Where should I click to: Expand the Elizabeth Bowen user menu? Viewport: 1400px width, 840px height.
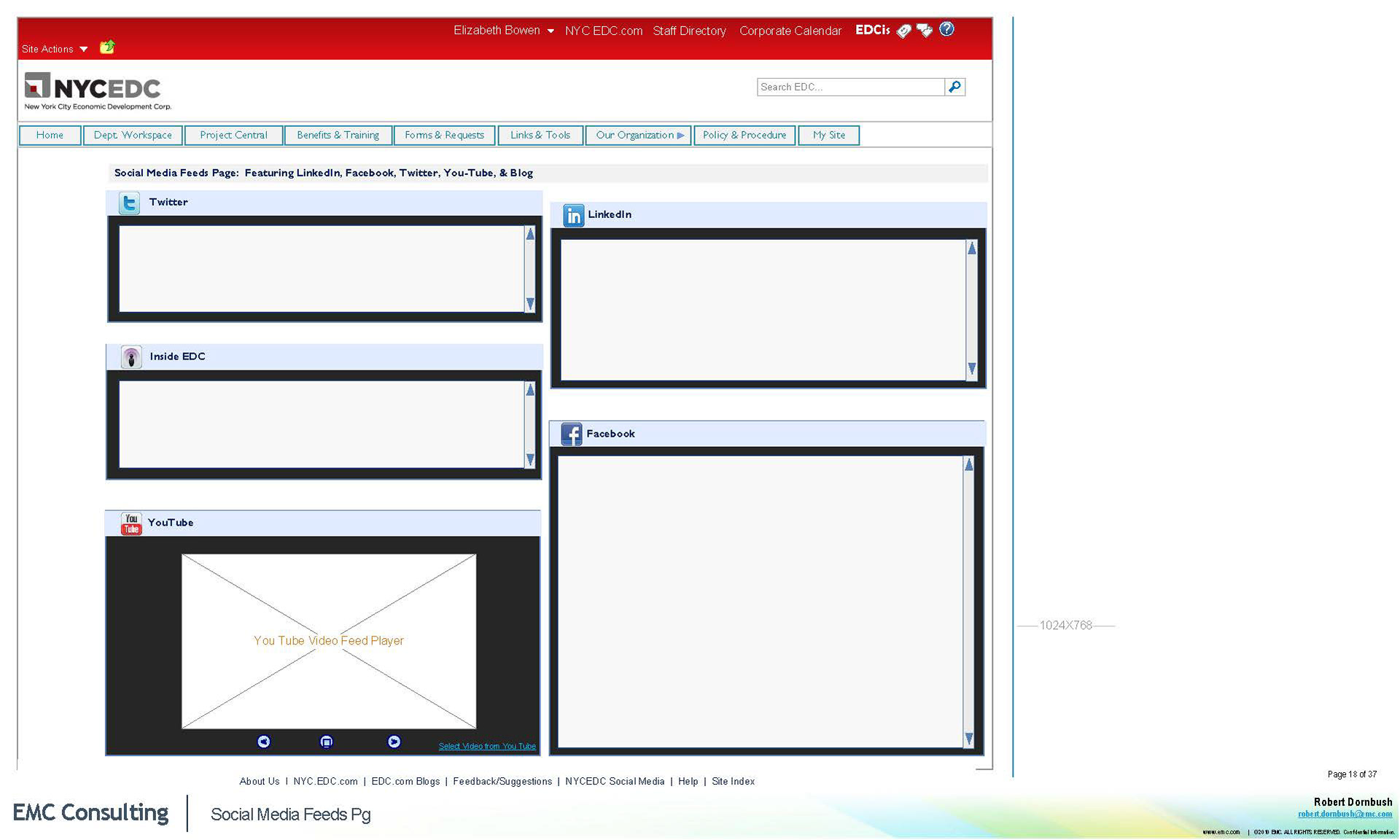(503, 31)
